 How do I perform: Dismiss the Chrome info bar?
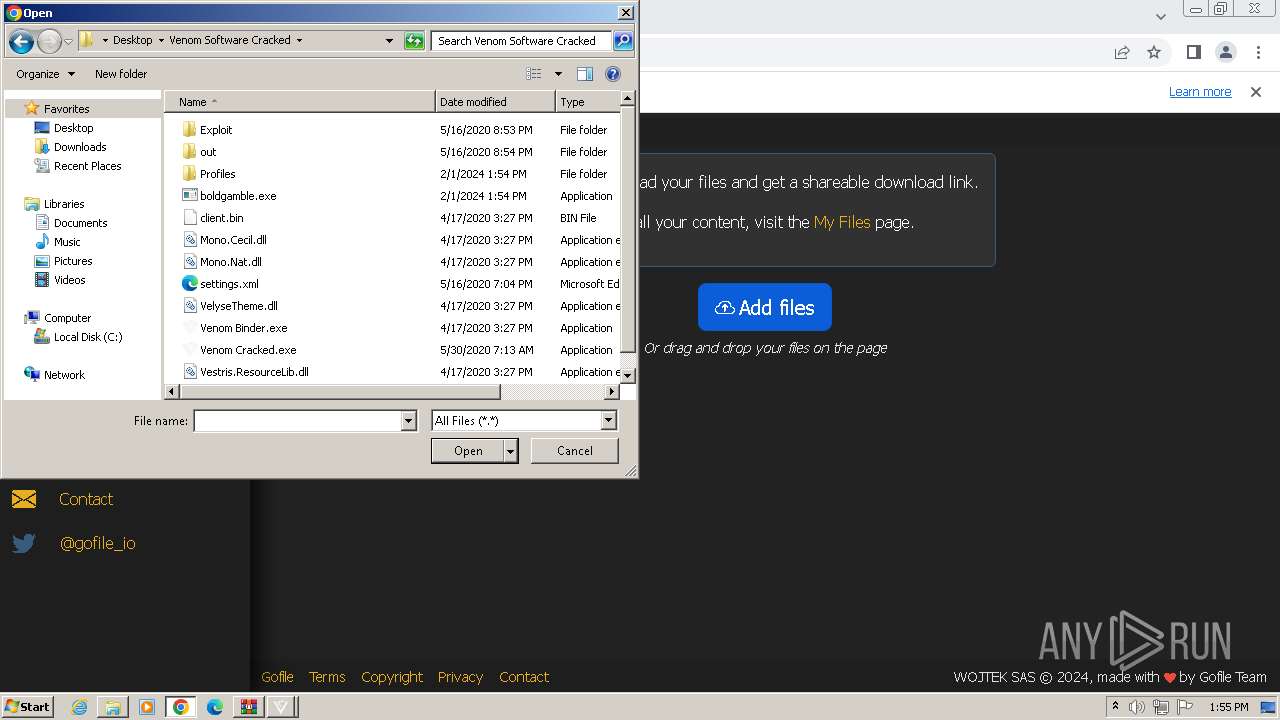[x=1256, y=92]
